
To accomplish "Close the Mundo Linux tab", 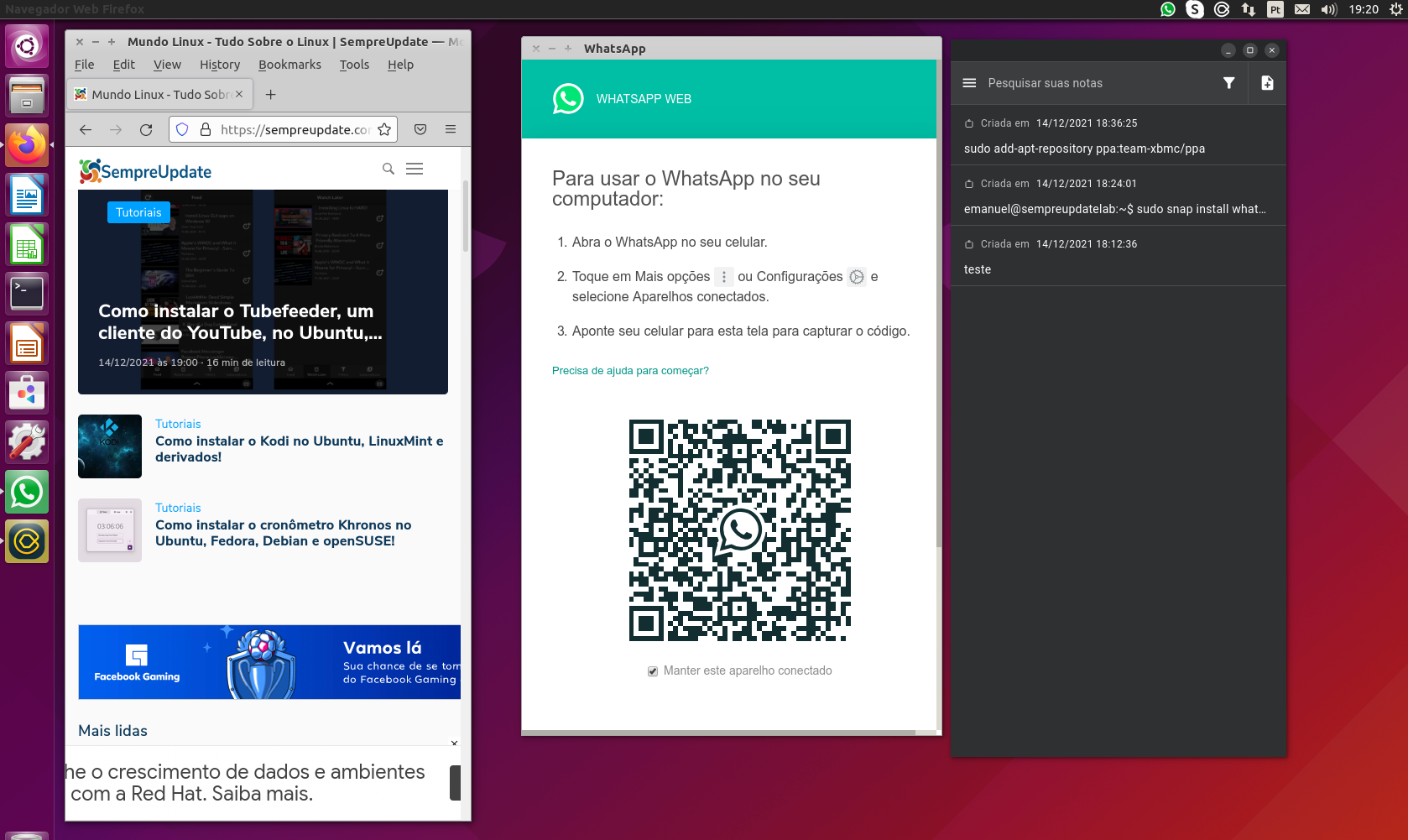I will coord(239,94).
